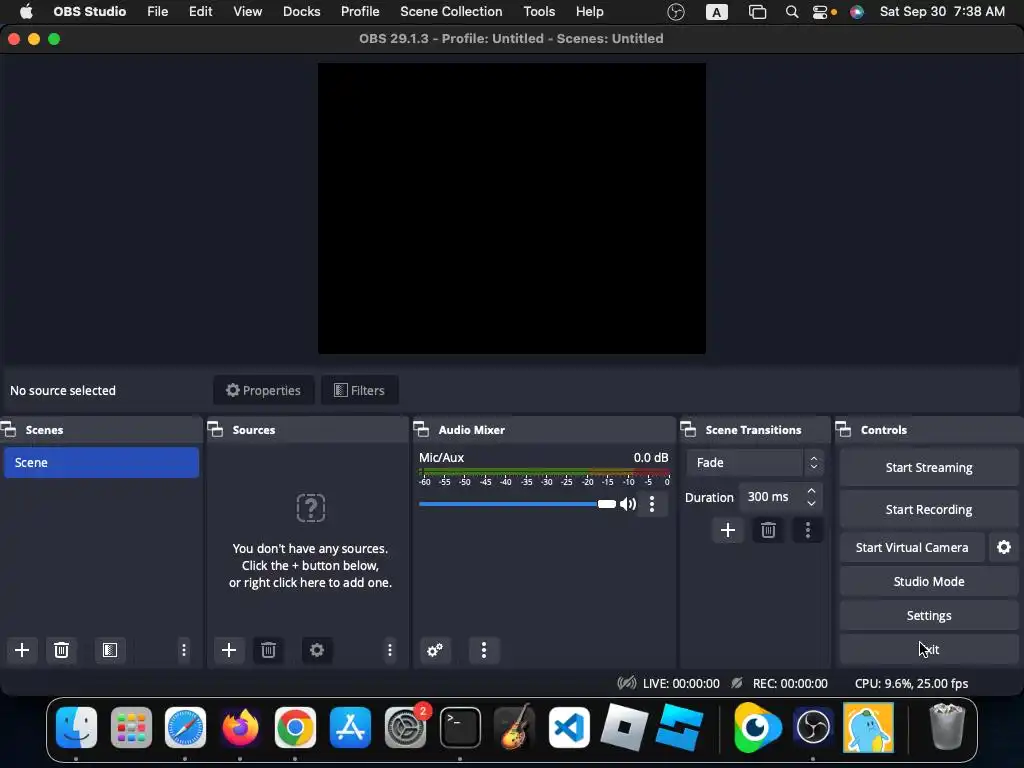Open Visual Studio Code from the Dock
Image resolution: width=1024 pixels, height=768 pixels.
pyautogui.click(x=569, y=727)
